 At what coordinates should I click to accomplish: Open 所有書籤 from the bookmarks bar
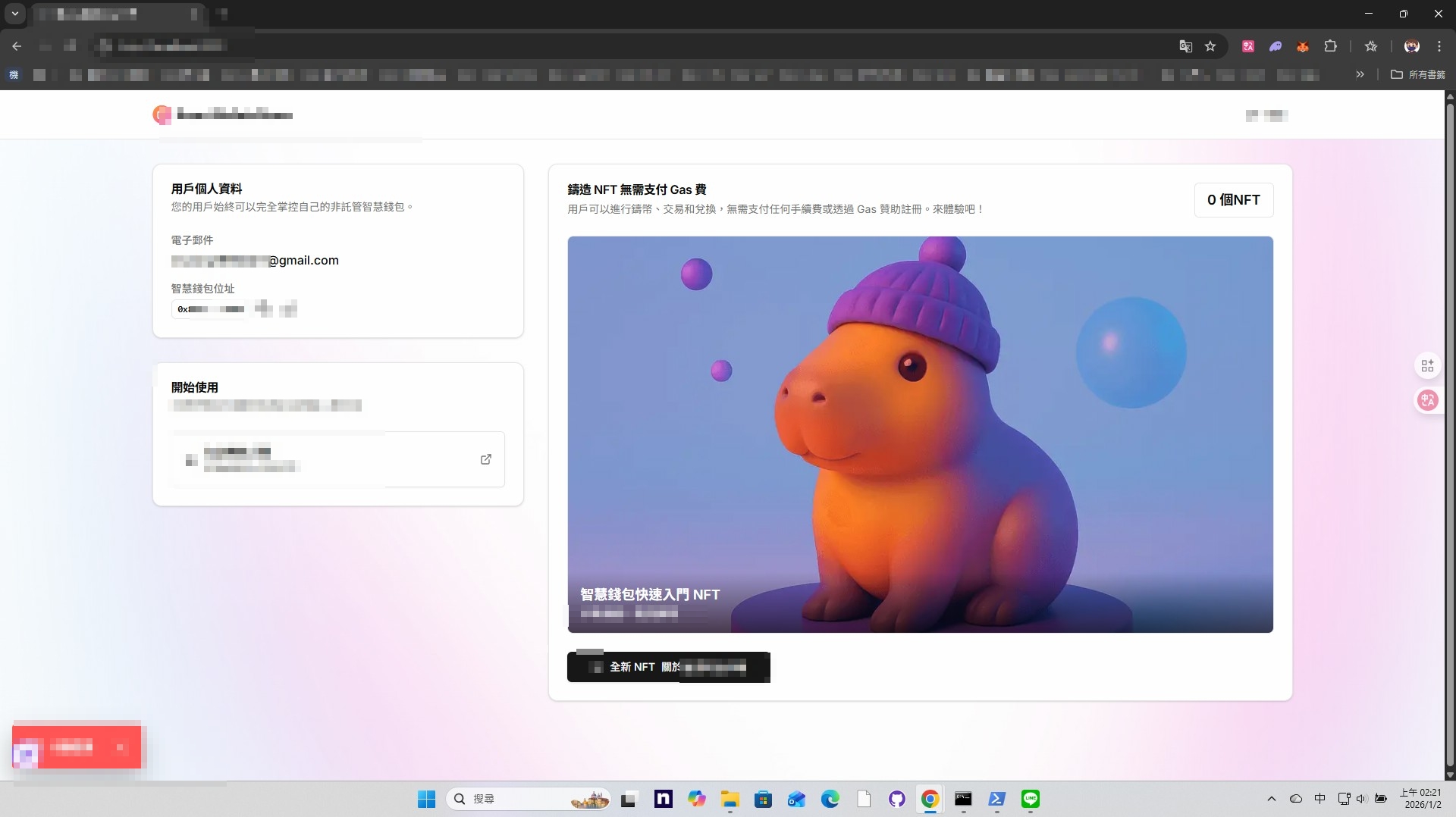point(1419,74)
